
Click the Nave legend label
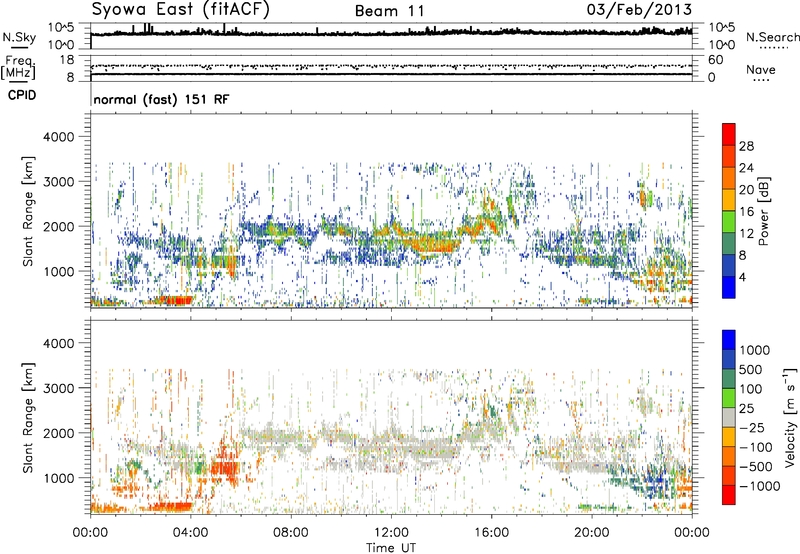click(761, 69)
